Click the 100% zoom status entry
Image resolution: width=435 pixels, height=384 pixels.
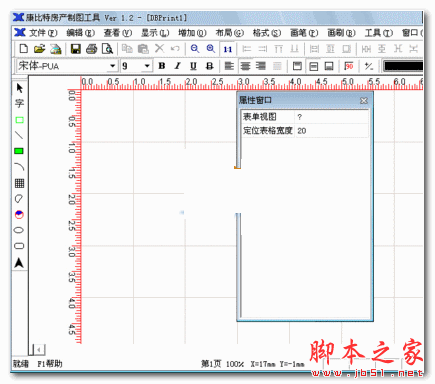click(235, 364)
